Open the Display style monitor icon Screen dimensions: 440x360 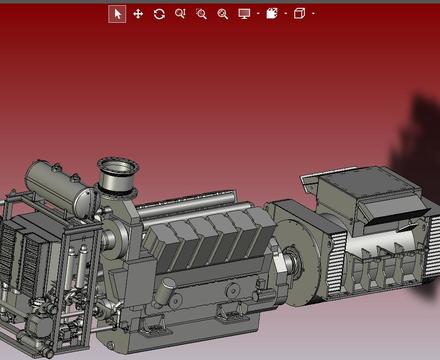tap(244, 14)
